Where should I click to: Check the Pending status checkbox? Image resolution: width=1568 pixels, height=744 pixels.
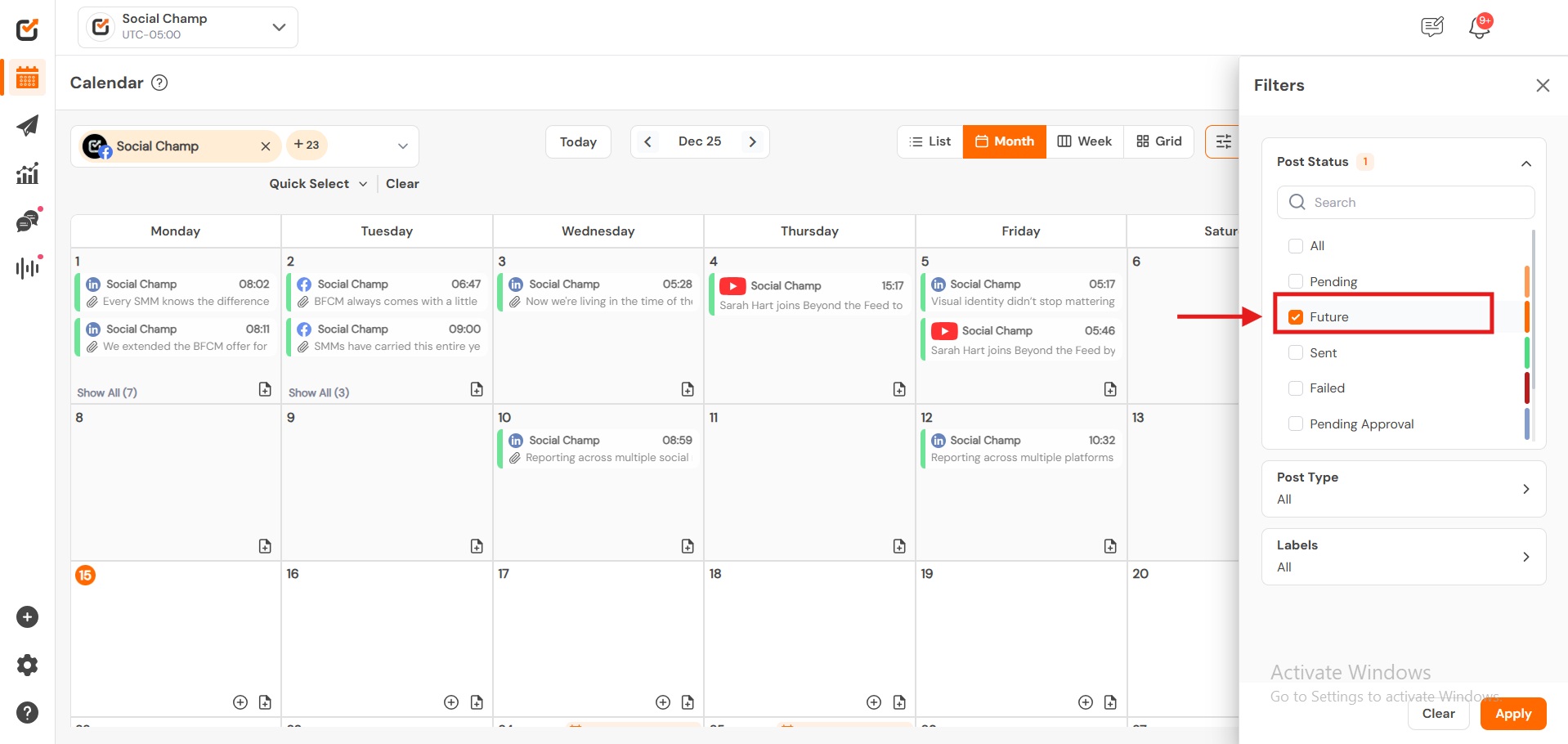click(1296, 281)
